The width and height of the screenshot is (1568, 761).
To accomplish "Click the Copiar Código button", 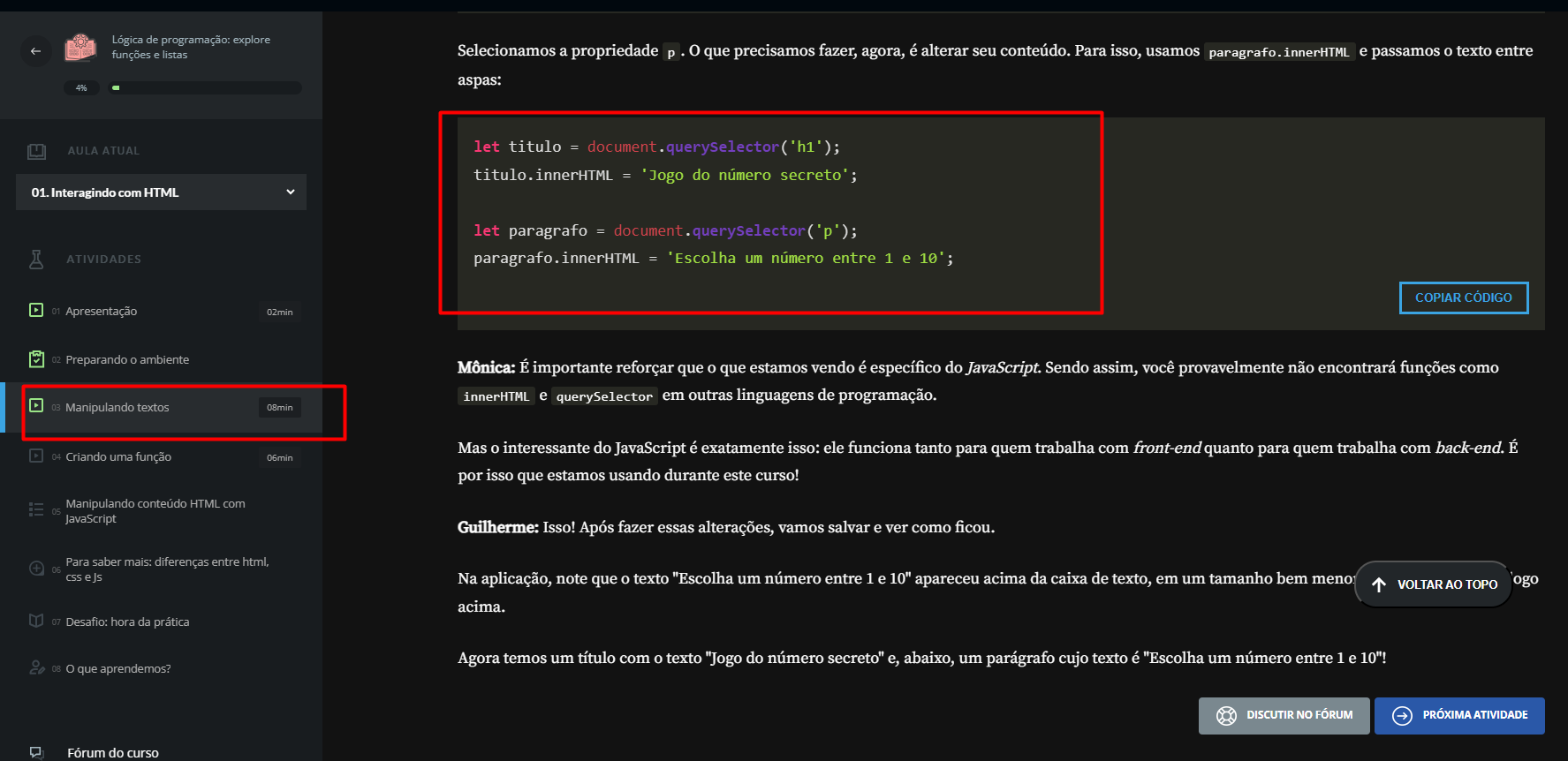I will [1464, 298].
